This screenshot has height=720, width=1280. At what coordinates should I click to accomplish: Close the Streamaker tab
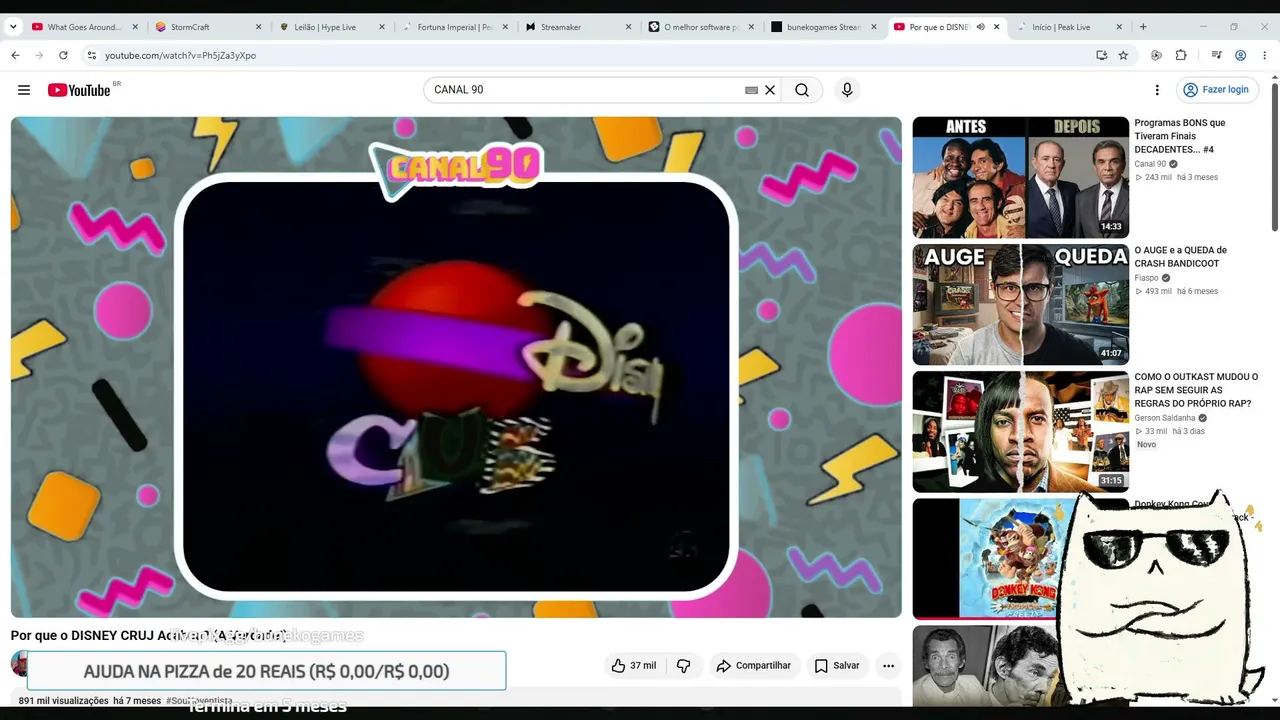pos(628,27)
